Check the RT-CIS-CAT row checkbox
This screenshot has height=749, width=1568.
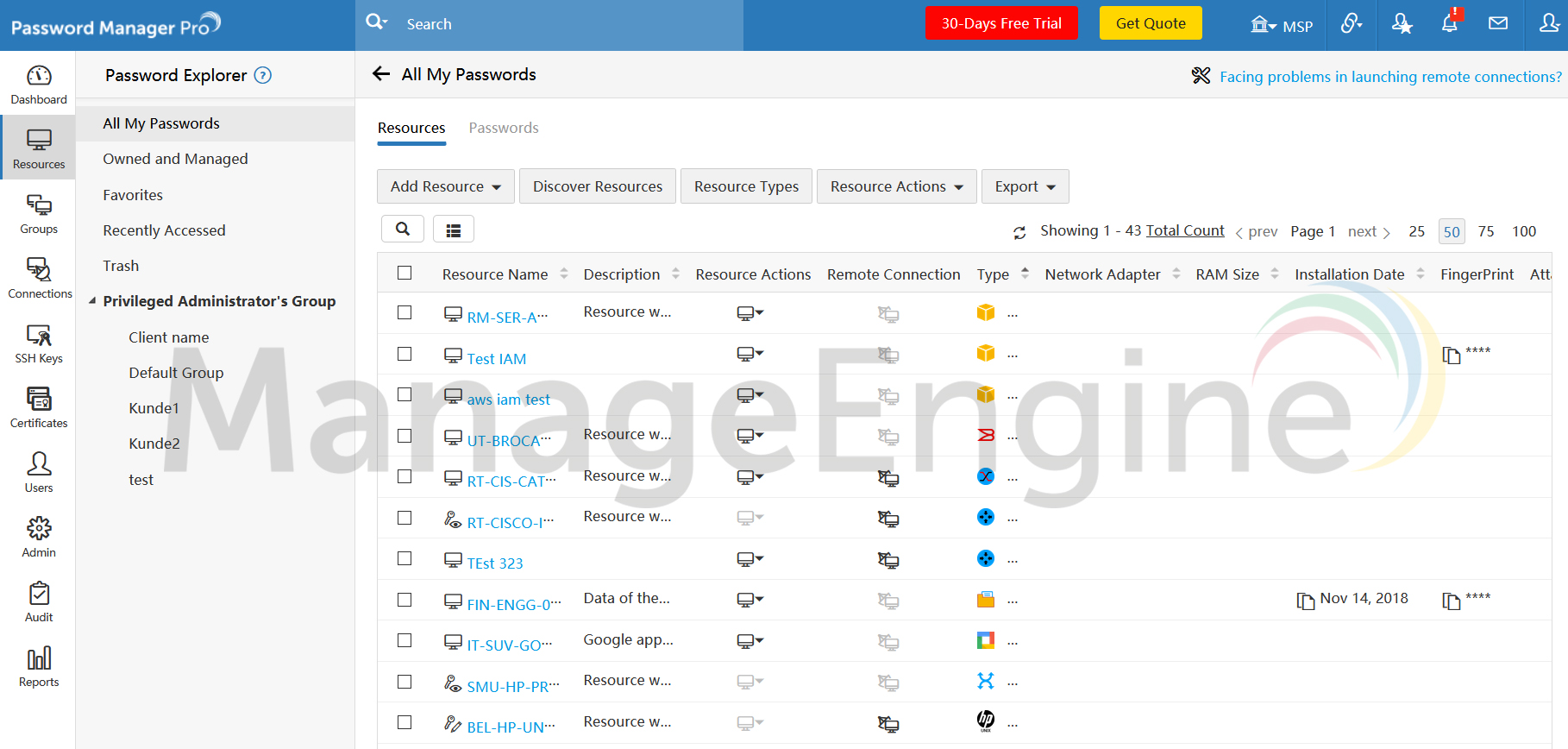(405, 476)
